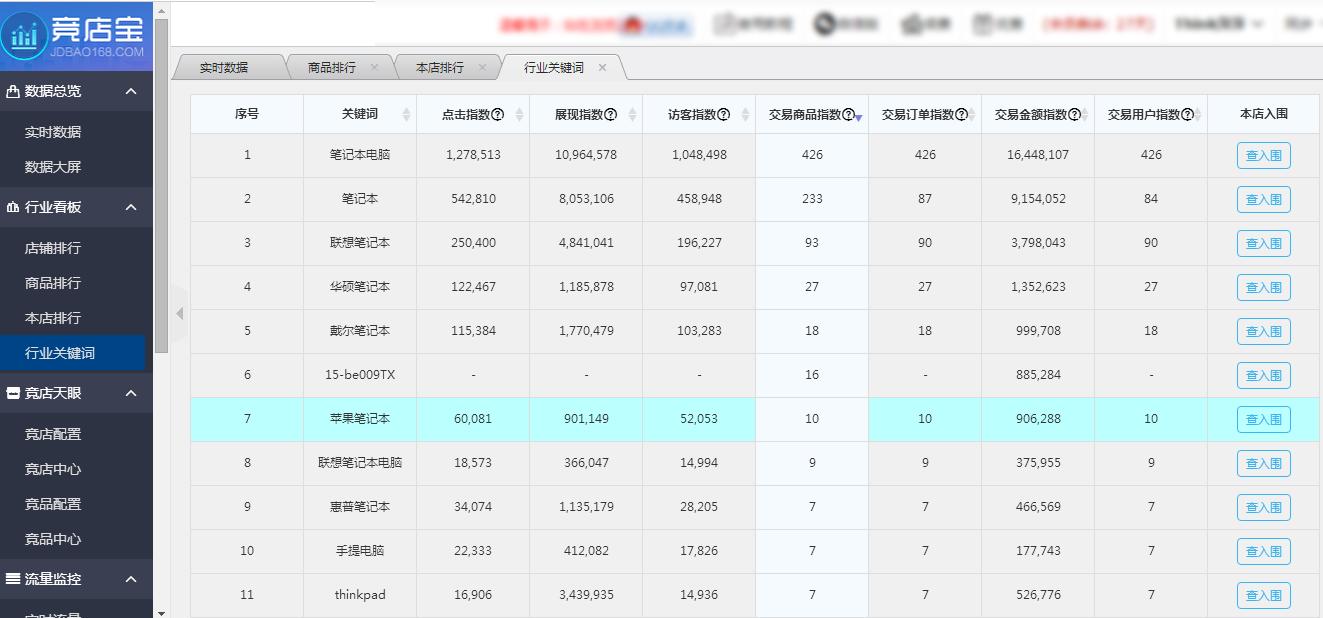This screenshot has height=618, width=1323.
Task: Open 竞品配置 in the sidebar
Action: 53,504
